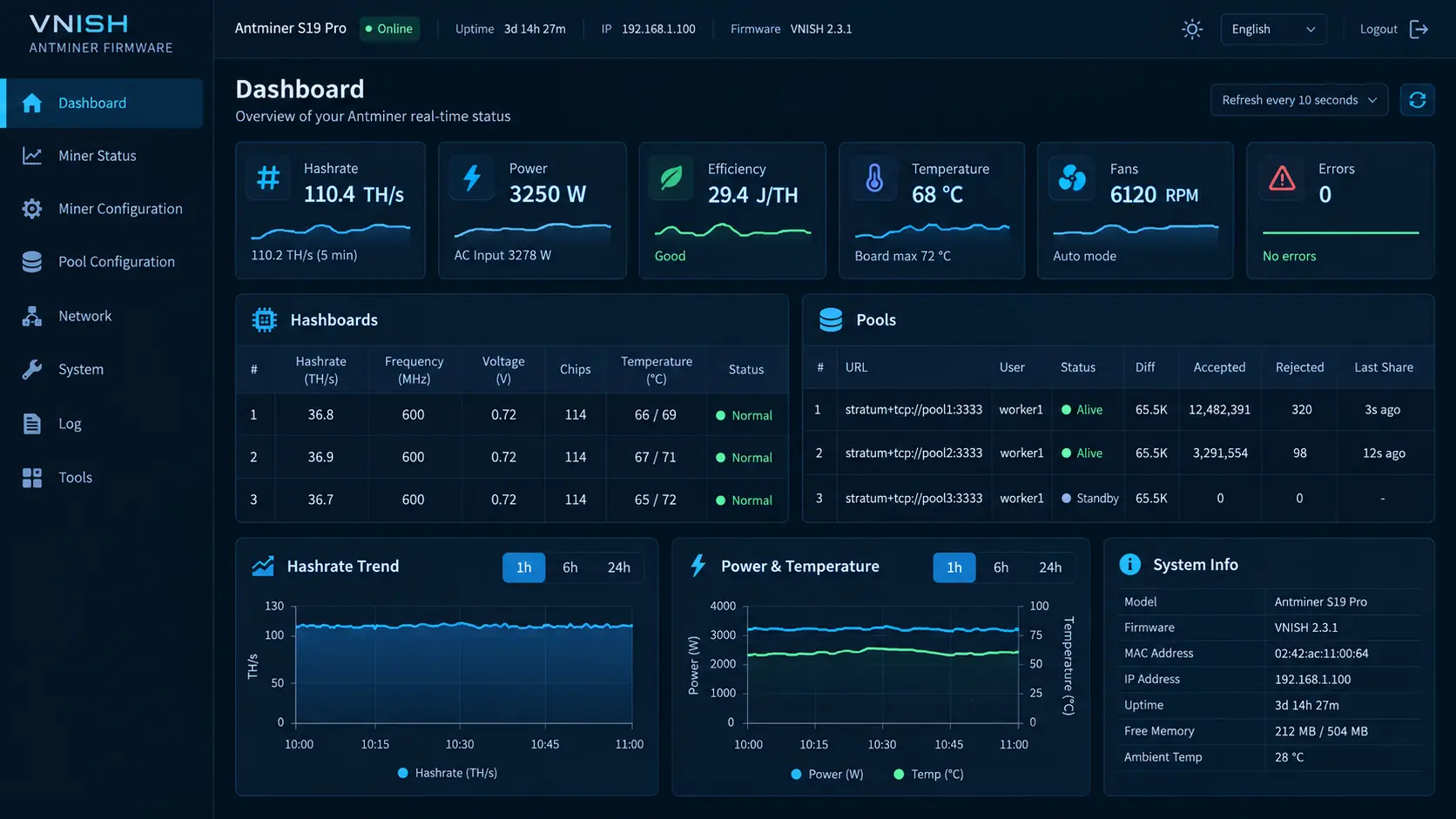Click the Standby status of pool3
Screen dimensions: 1456x819
pyautogui.click(x=1090, y=499)
